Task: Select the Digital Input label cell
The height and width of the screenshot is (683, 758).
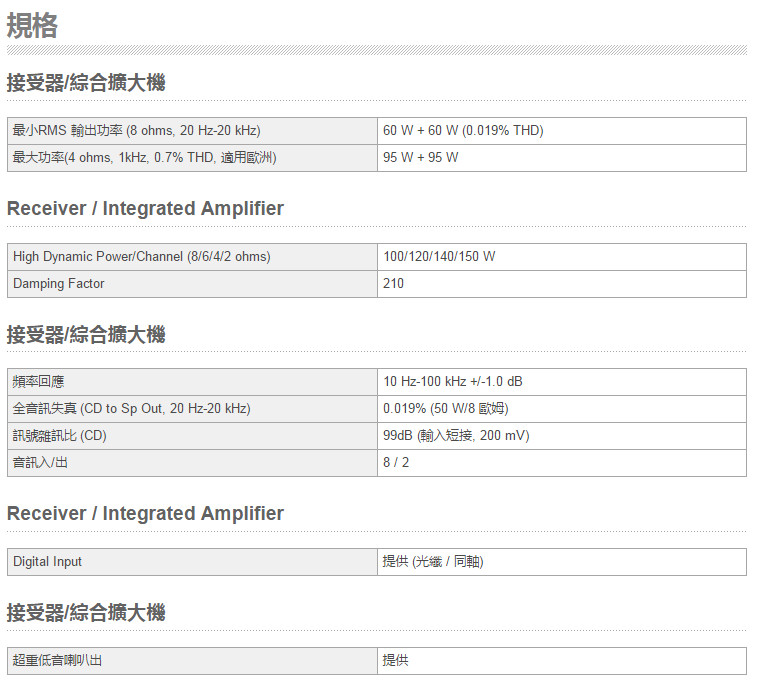Action: click(48, 562)
